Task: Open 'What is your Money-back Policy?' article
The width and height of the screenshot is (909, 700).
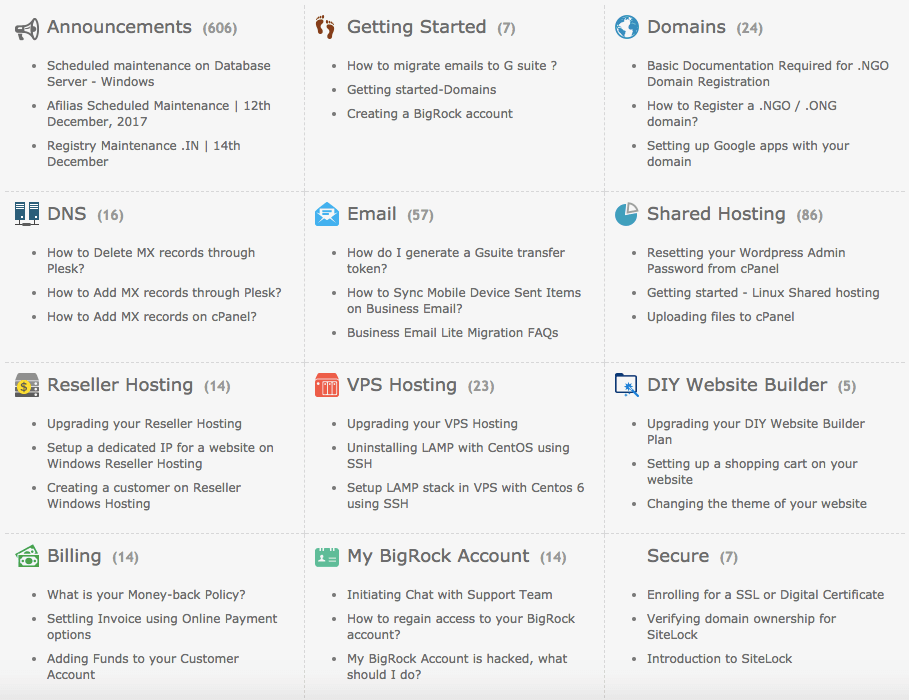Action: click(146, 594)
